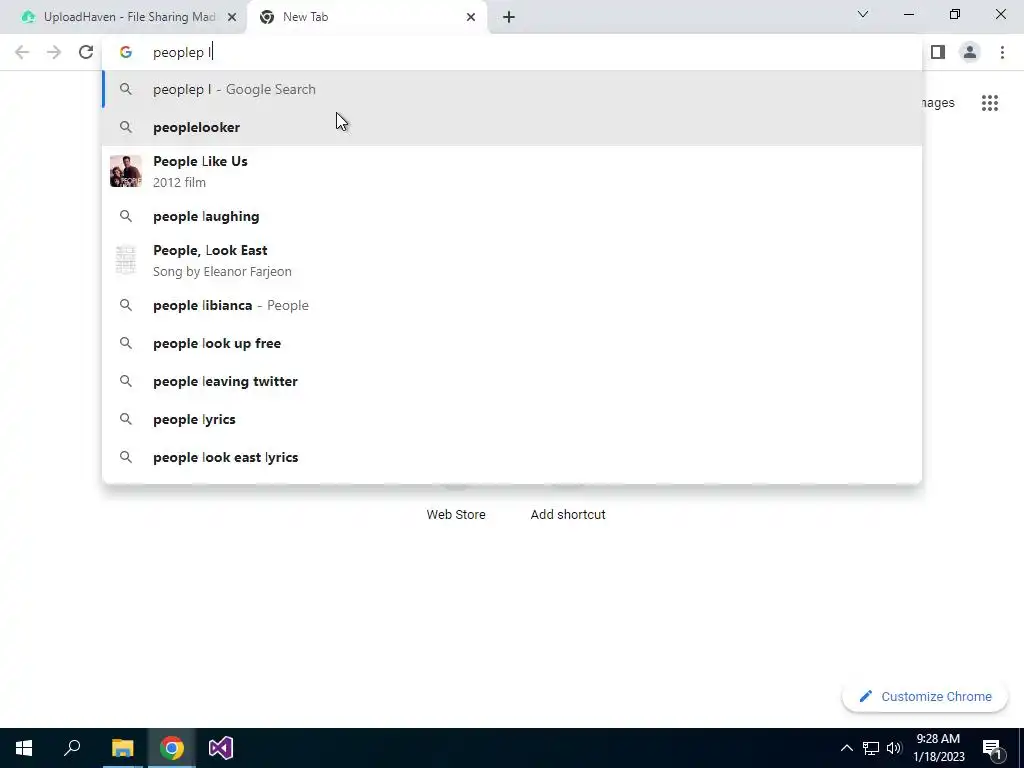Screen dimensions: 1024x768
Task: Click the search icon beside peoplelooker
Action: click(x=125, y=127)
